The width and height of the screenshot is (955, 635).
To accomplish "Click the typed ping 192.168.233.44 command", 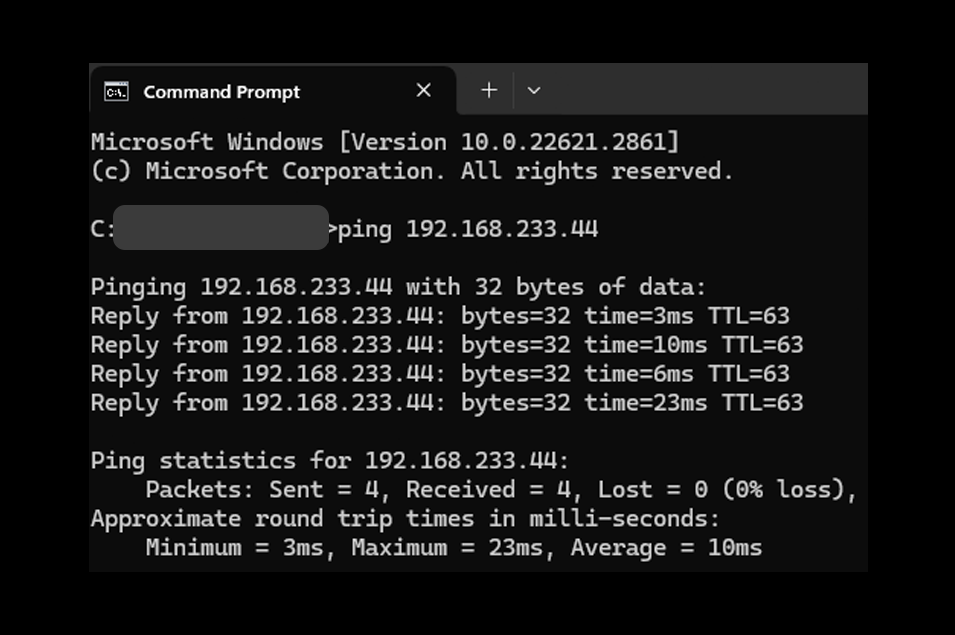I will tap(468, 229).
